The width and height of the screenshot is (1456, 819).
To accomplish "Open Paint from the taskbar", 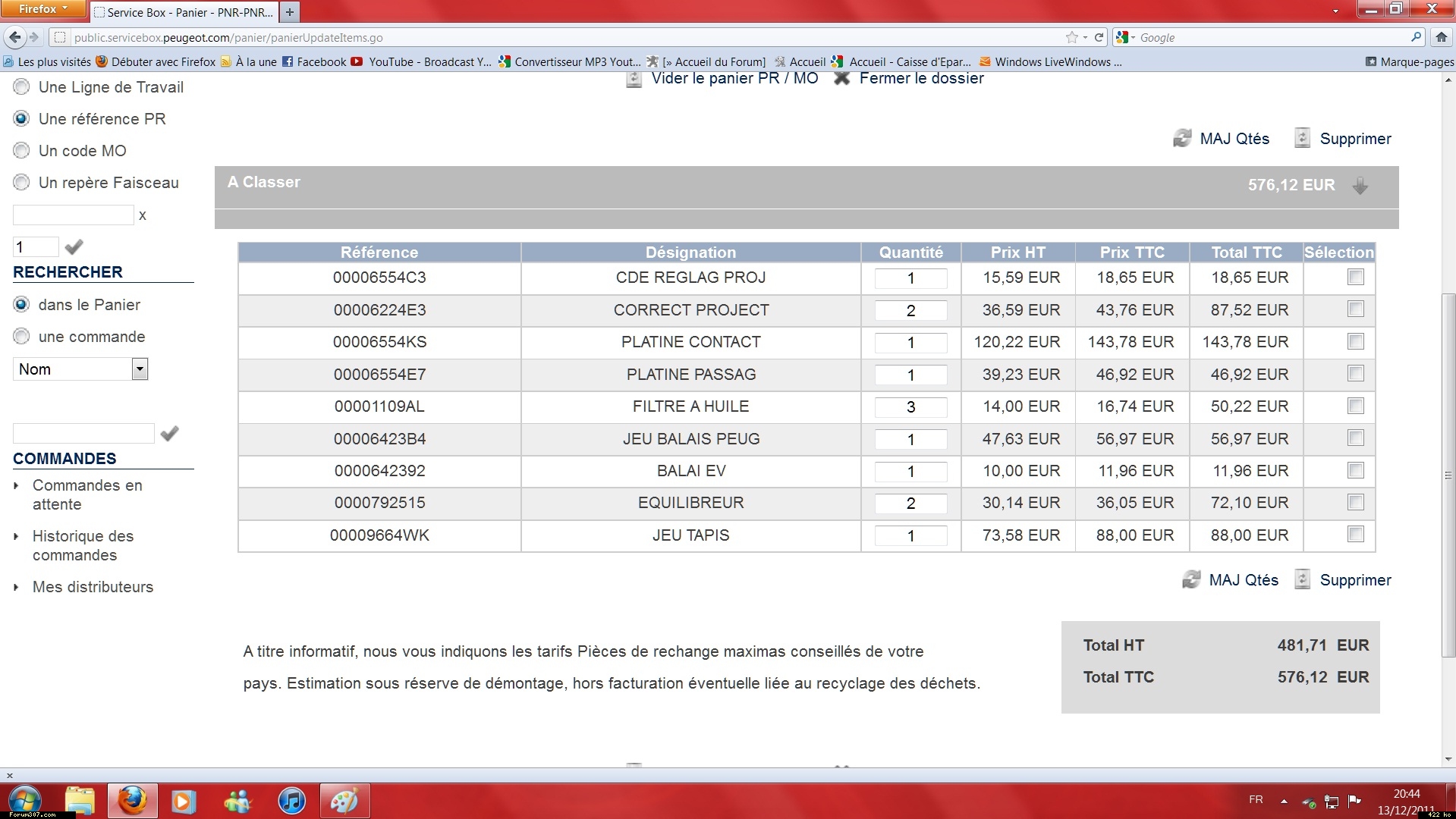I will pos(344,801).
